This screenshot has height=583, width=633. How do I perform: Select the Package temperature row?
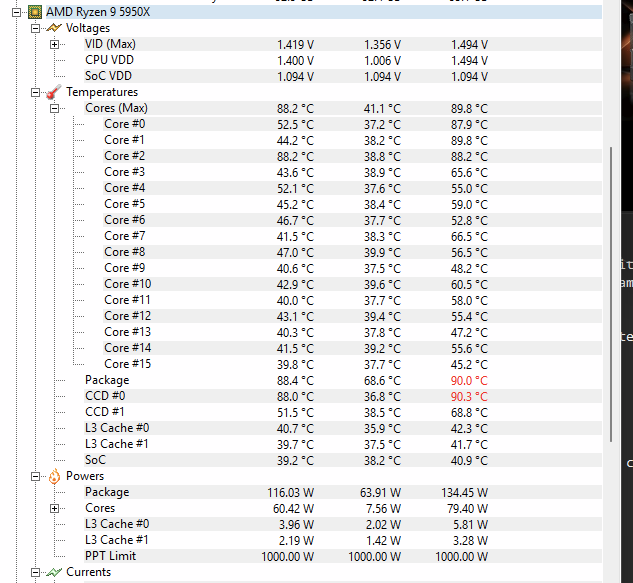343,380
